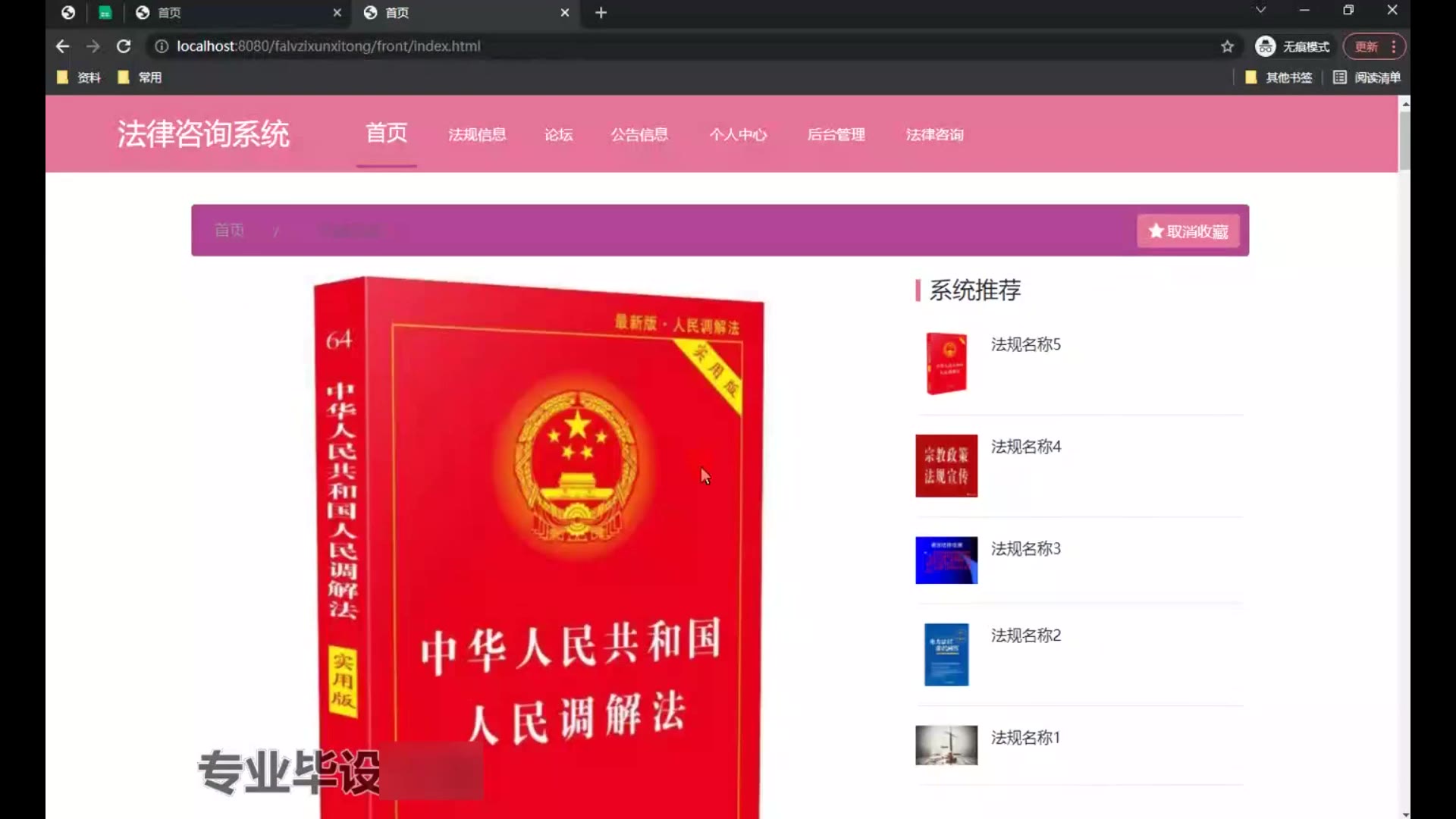This screenshot has height=819, width=1456.
Task: Close the active second 首页 tab
Action: (x=565, y=12)
